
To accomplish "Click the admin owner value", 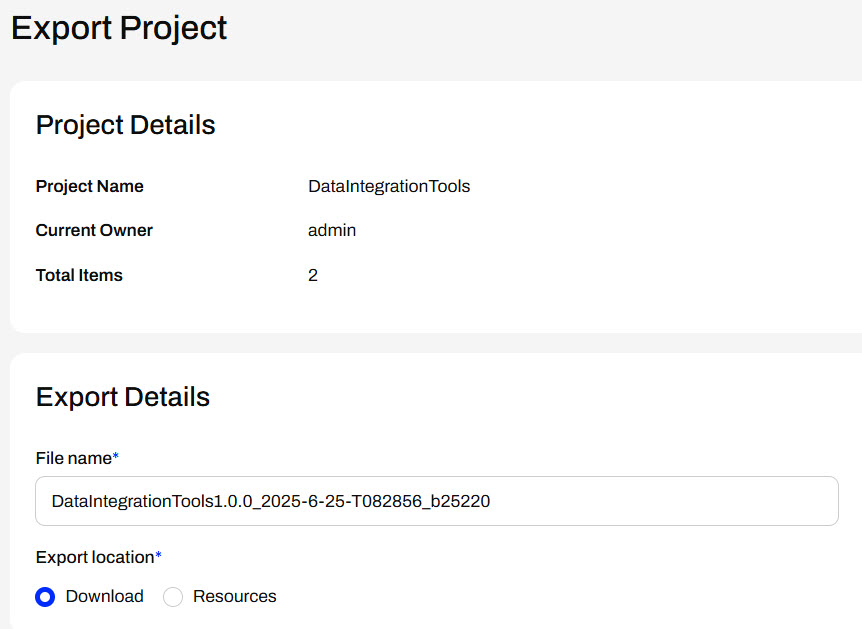I will pos(332,230).
